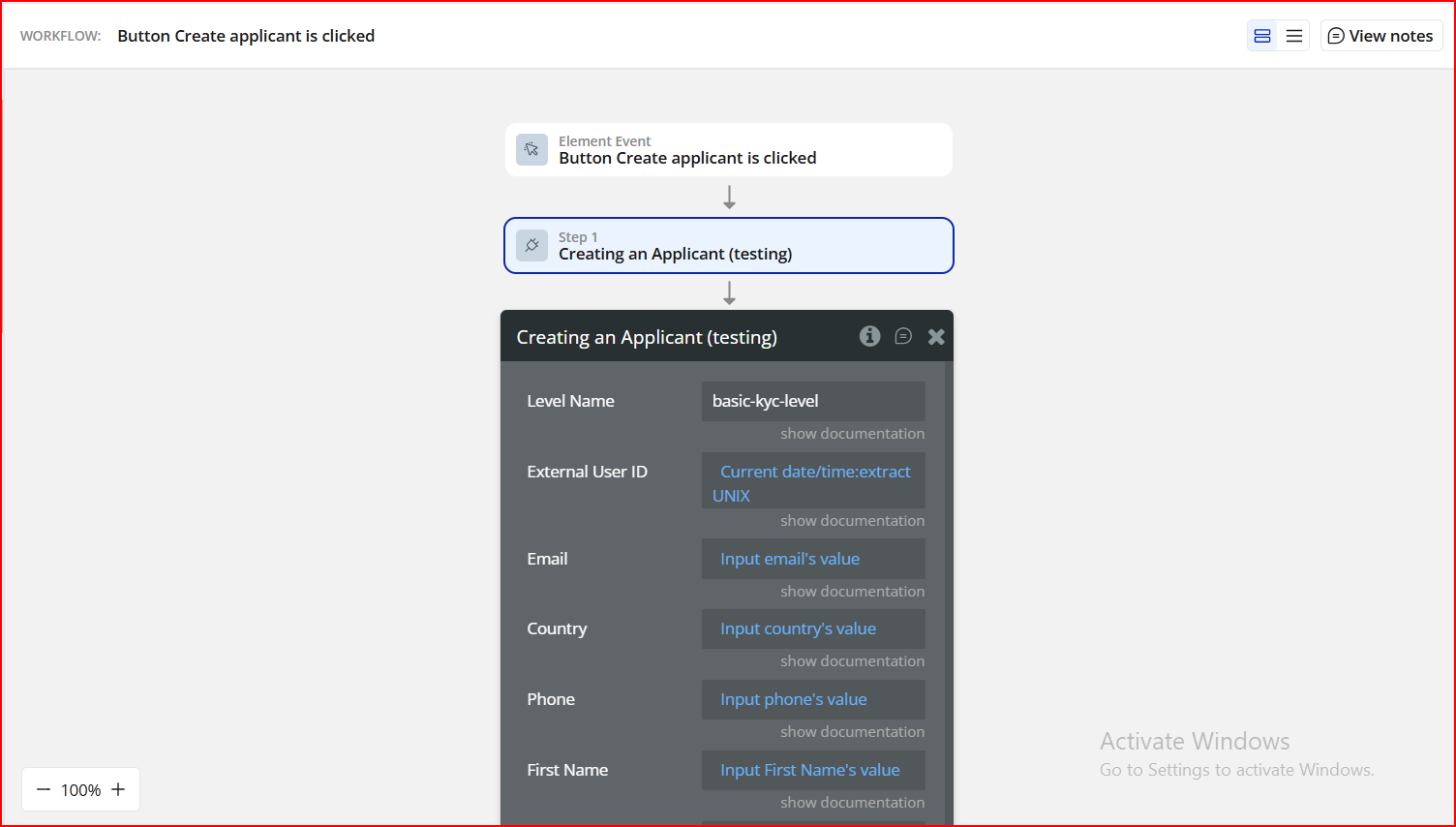The image size is (1456, 827).
Task: Edit the Input country's value expression
Action: click(x=798, y=628)
